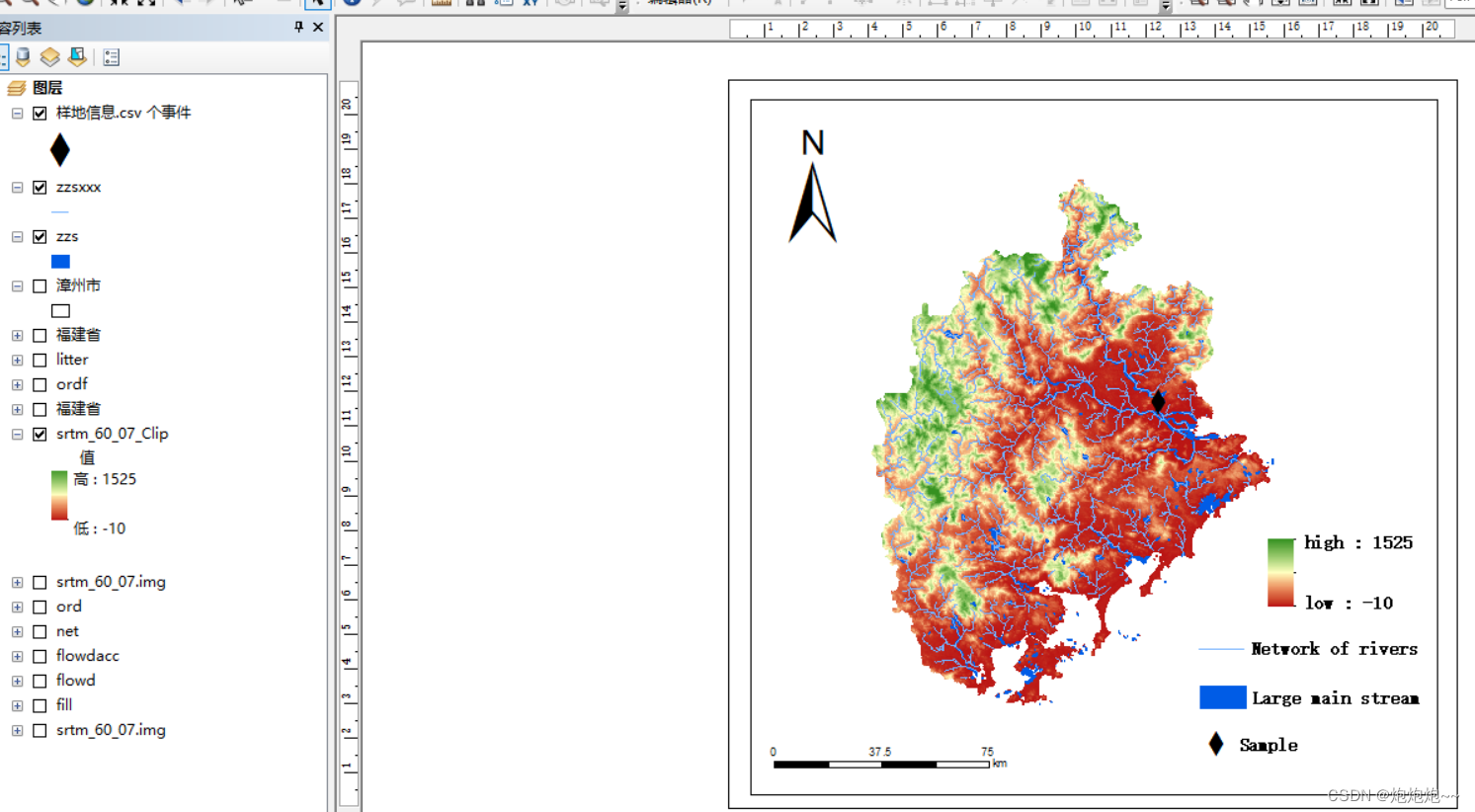Screen dimensions: 1475x812
Task: Switch table of contents to List By Visibility
Action: (x=49, y=57)
